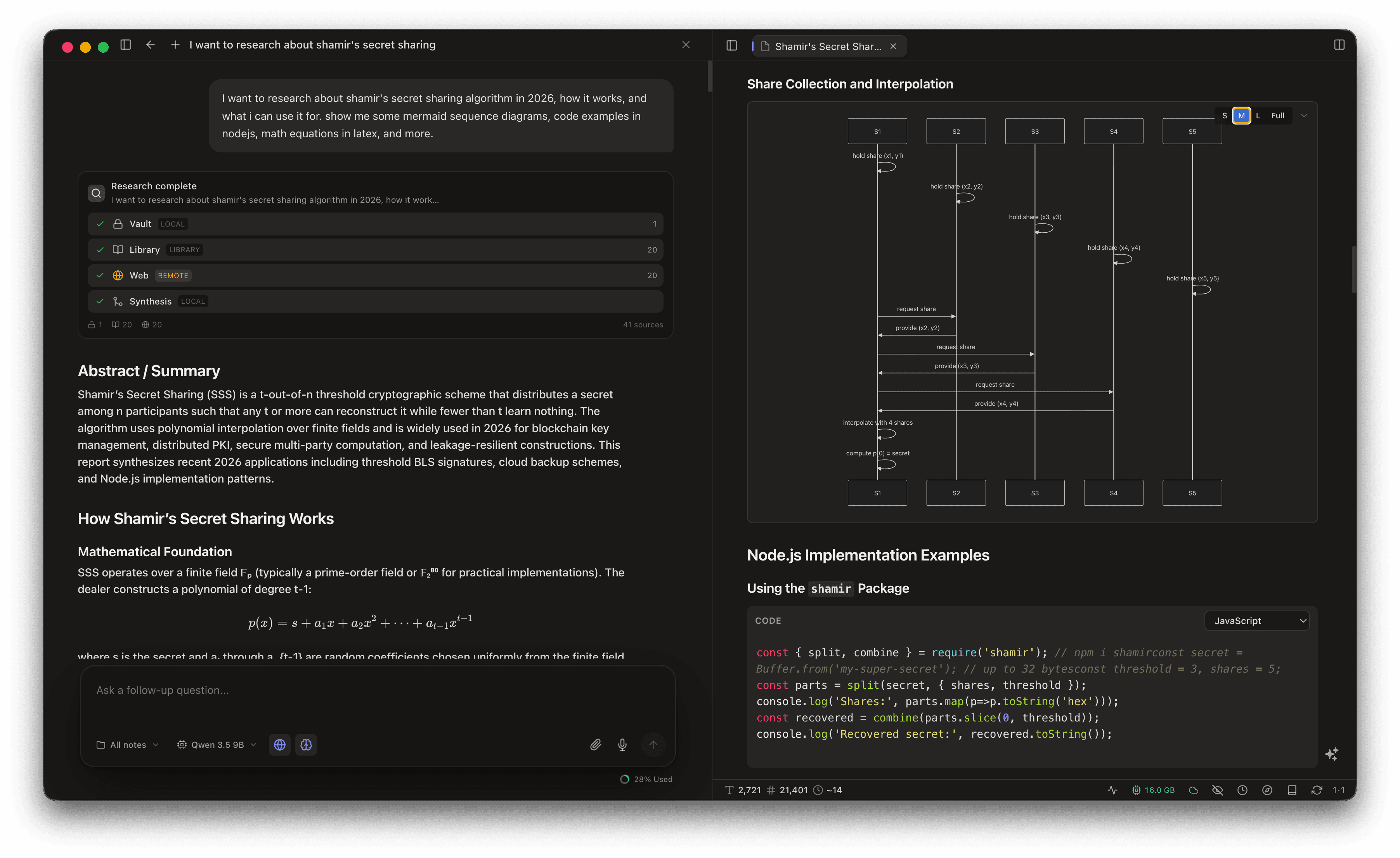Image resolution: width=1400 pixels, height=858 pixels.
Task: Click the CODE label on code block
Action: coord(768,621)
